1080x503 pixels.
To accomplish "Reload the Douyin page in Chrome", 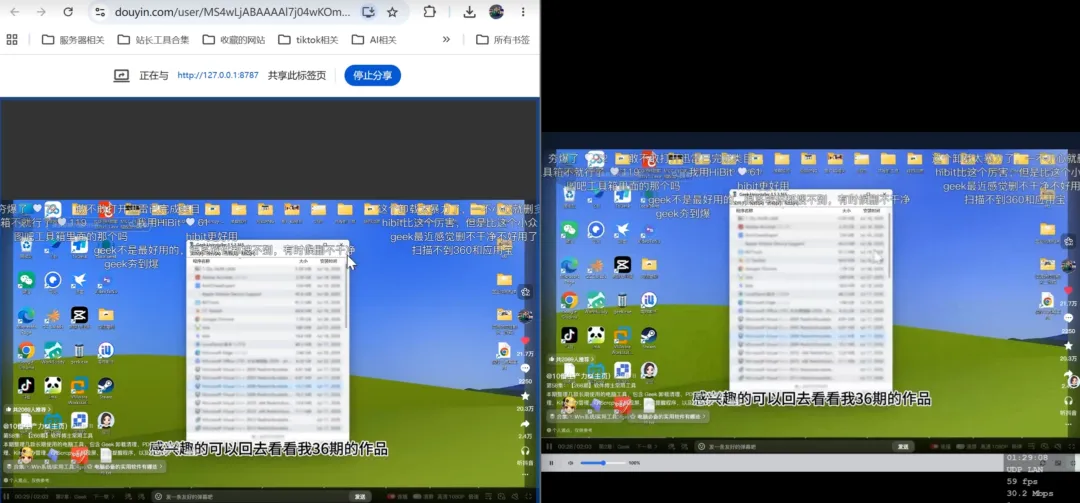I will click(68, 12).
